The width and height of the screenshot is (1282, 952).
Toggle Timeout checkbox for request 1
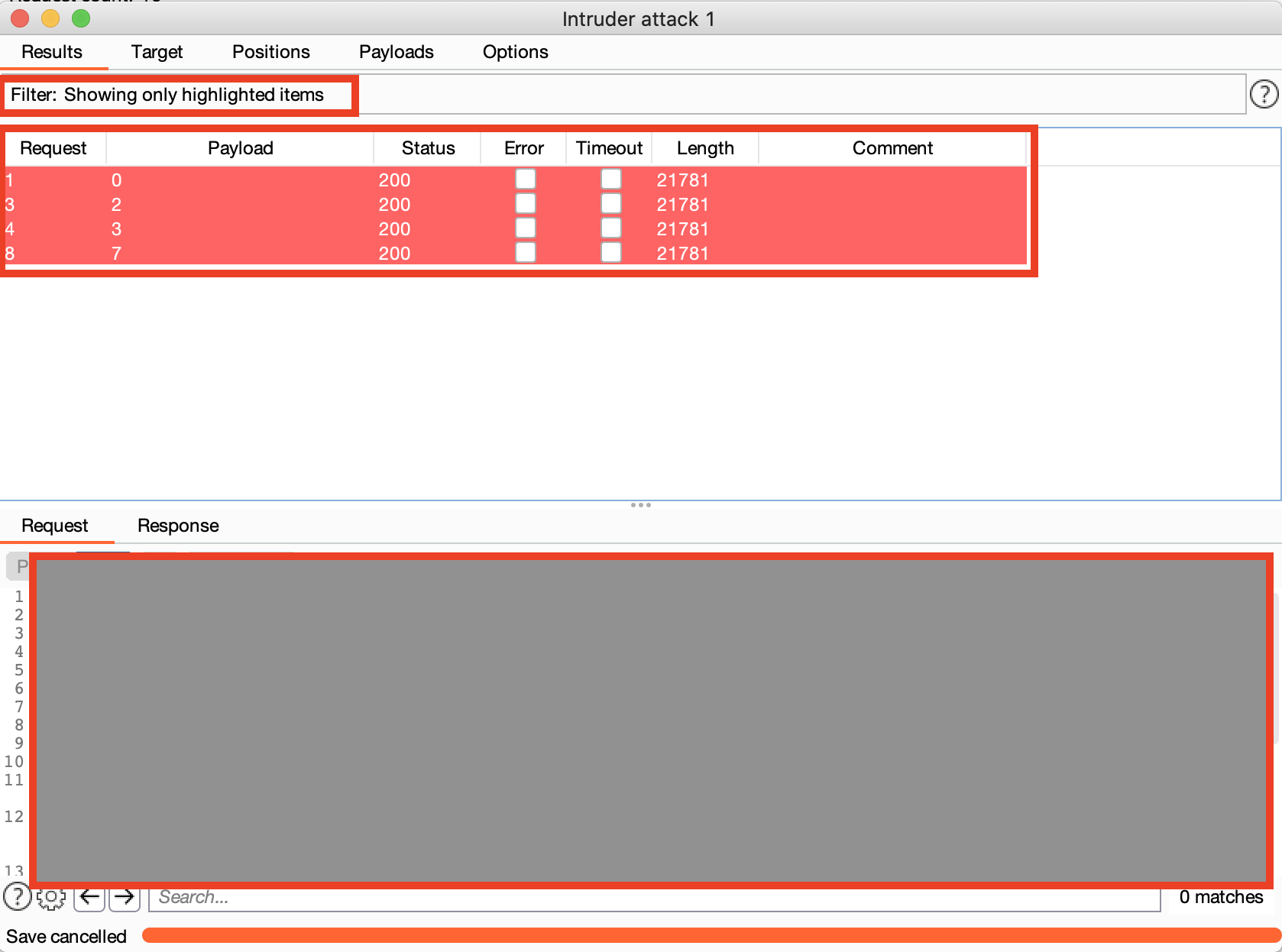tap(610, 180)
